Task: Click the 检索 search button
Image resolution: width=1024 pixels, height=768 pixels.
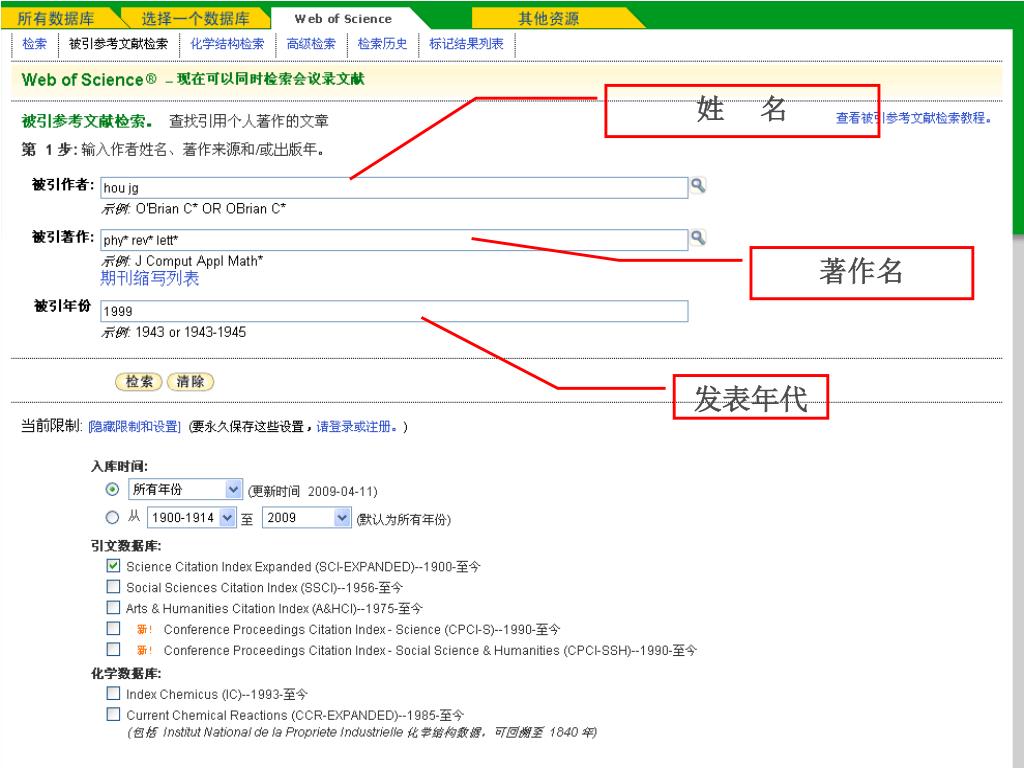Action: [x=138, y=381]
